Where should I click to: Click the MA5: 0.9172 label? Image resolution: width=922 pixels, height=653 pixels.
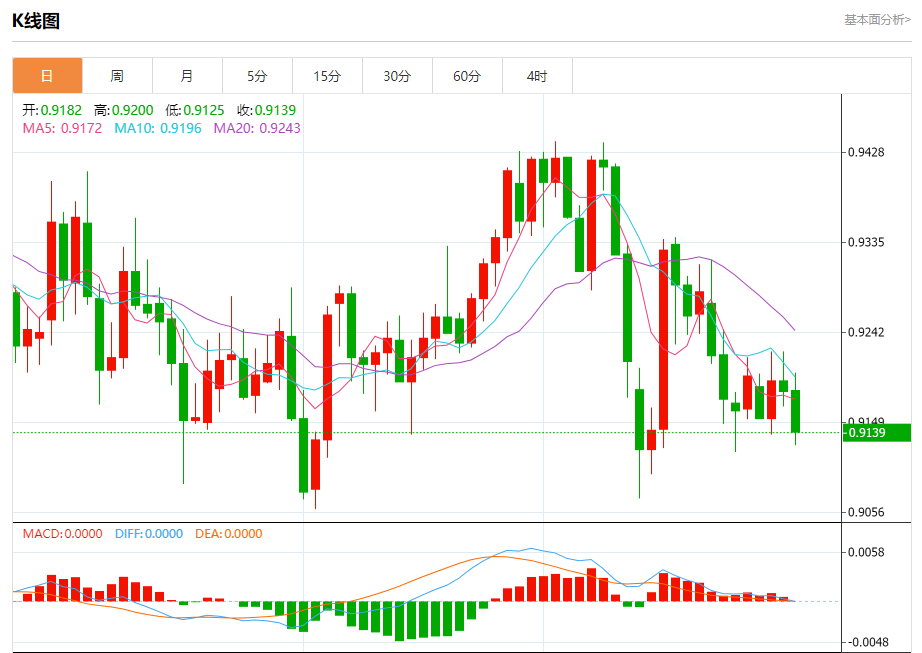[x=62, y=128]
